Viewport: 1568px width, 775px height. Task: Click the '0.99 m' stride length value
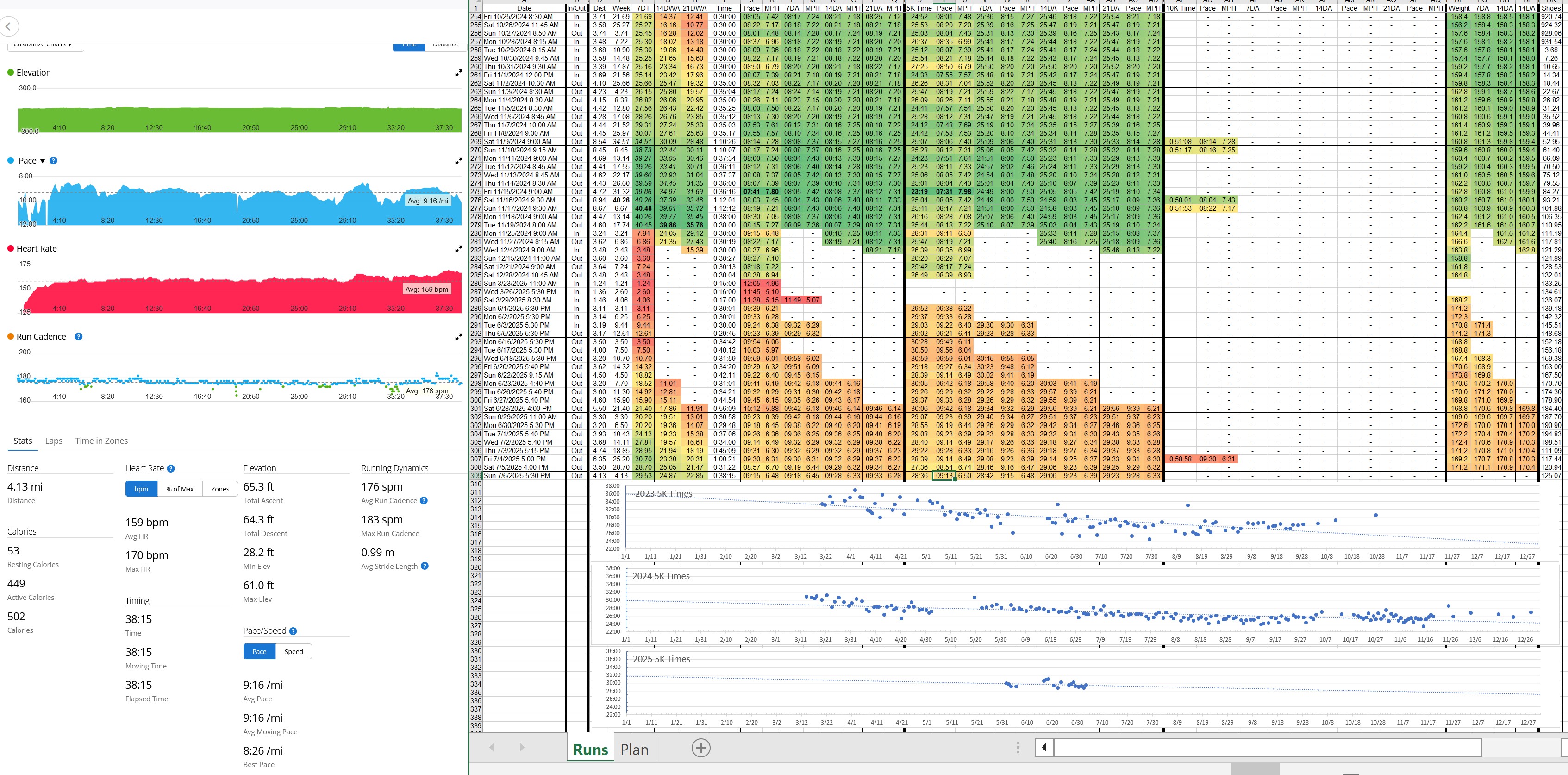click(x=377, y=553)
